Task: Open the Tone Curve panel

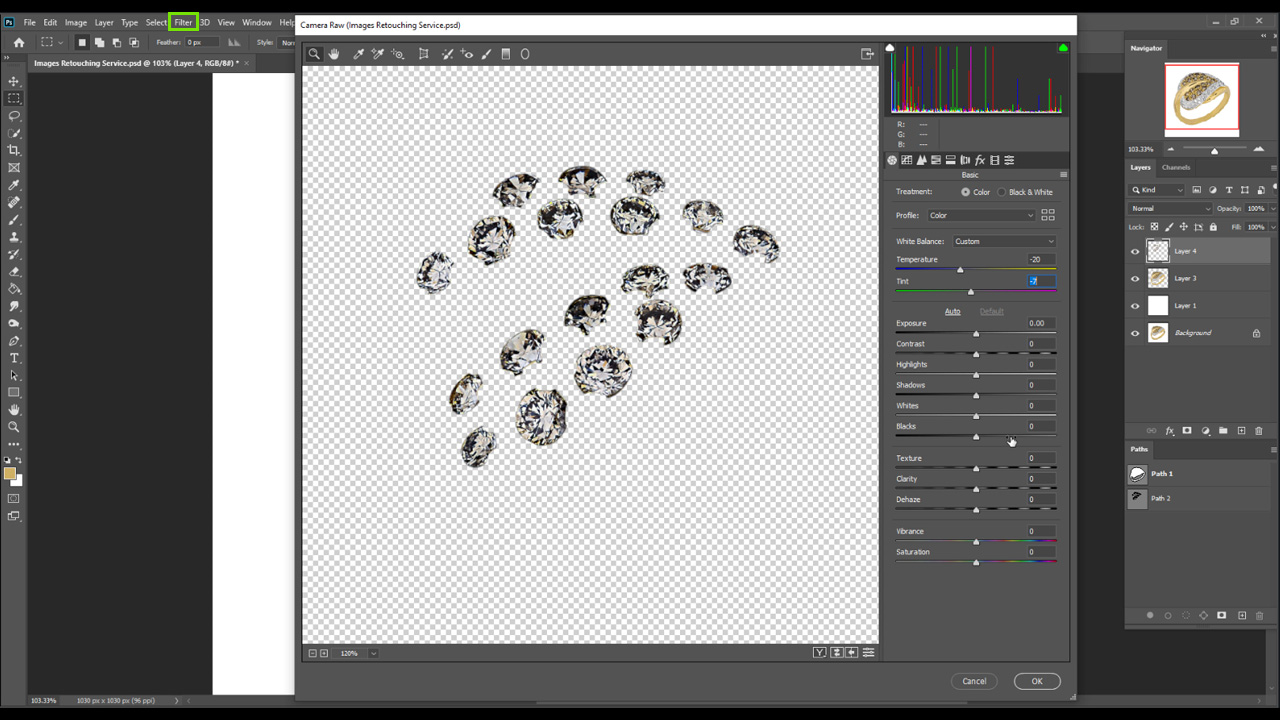Action: point(907,159)
